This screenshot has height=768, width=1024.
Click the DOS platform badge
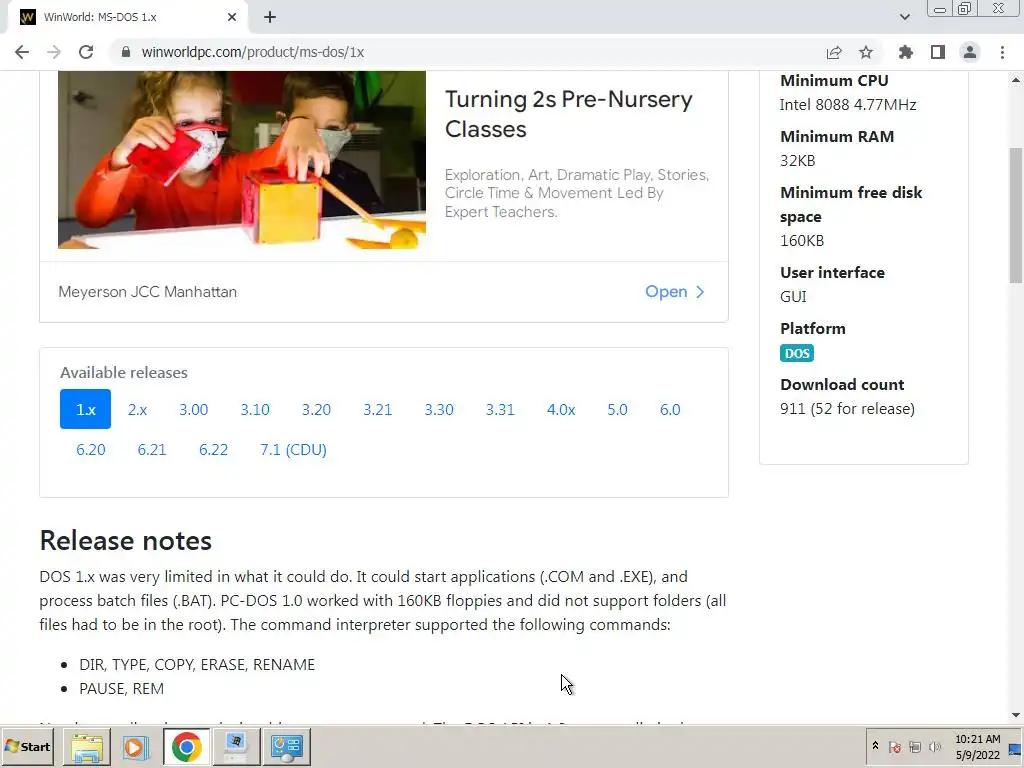pos(797,353)
